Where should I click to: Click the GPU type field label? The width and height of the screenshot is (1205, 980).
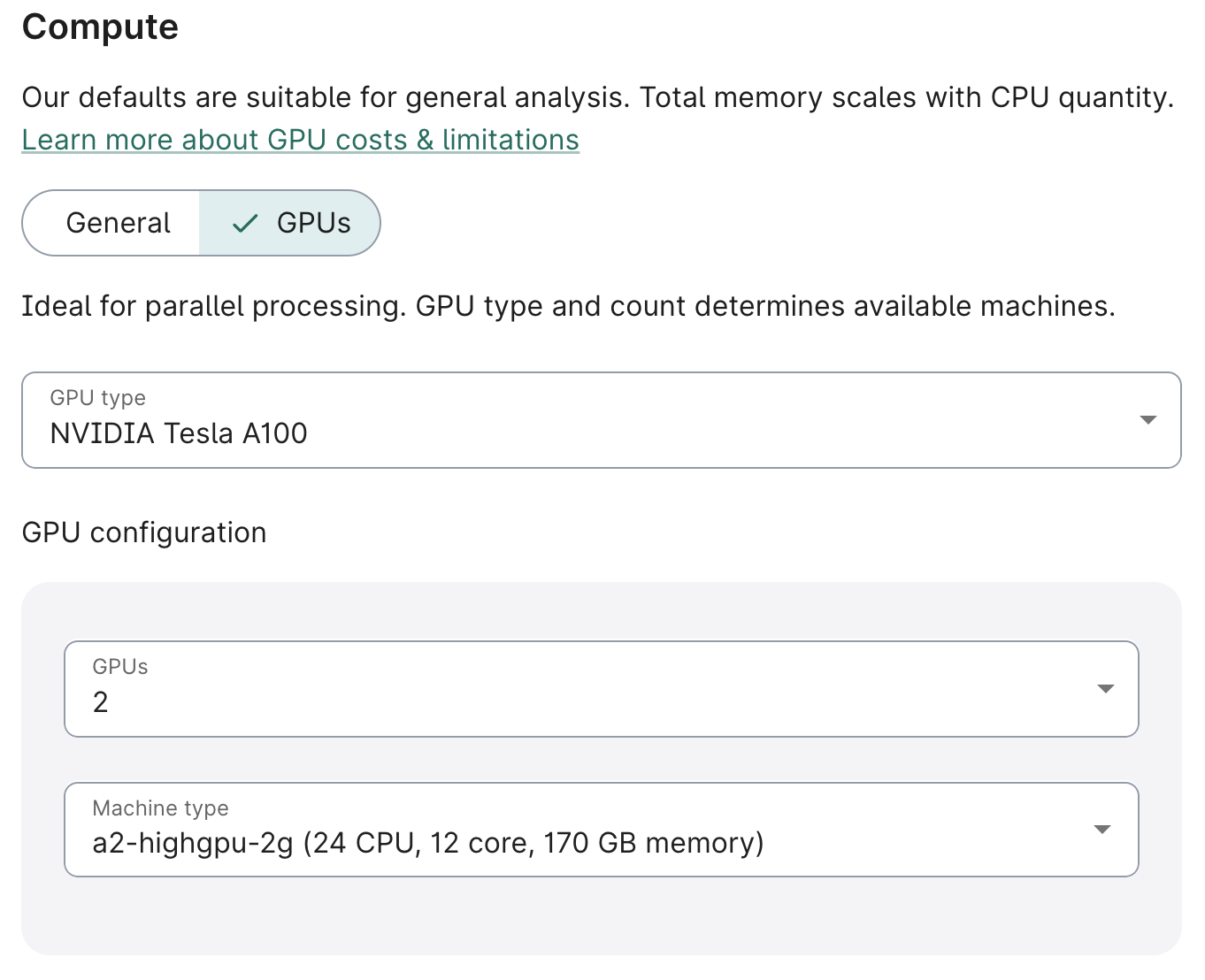pos(97,398)
